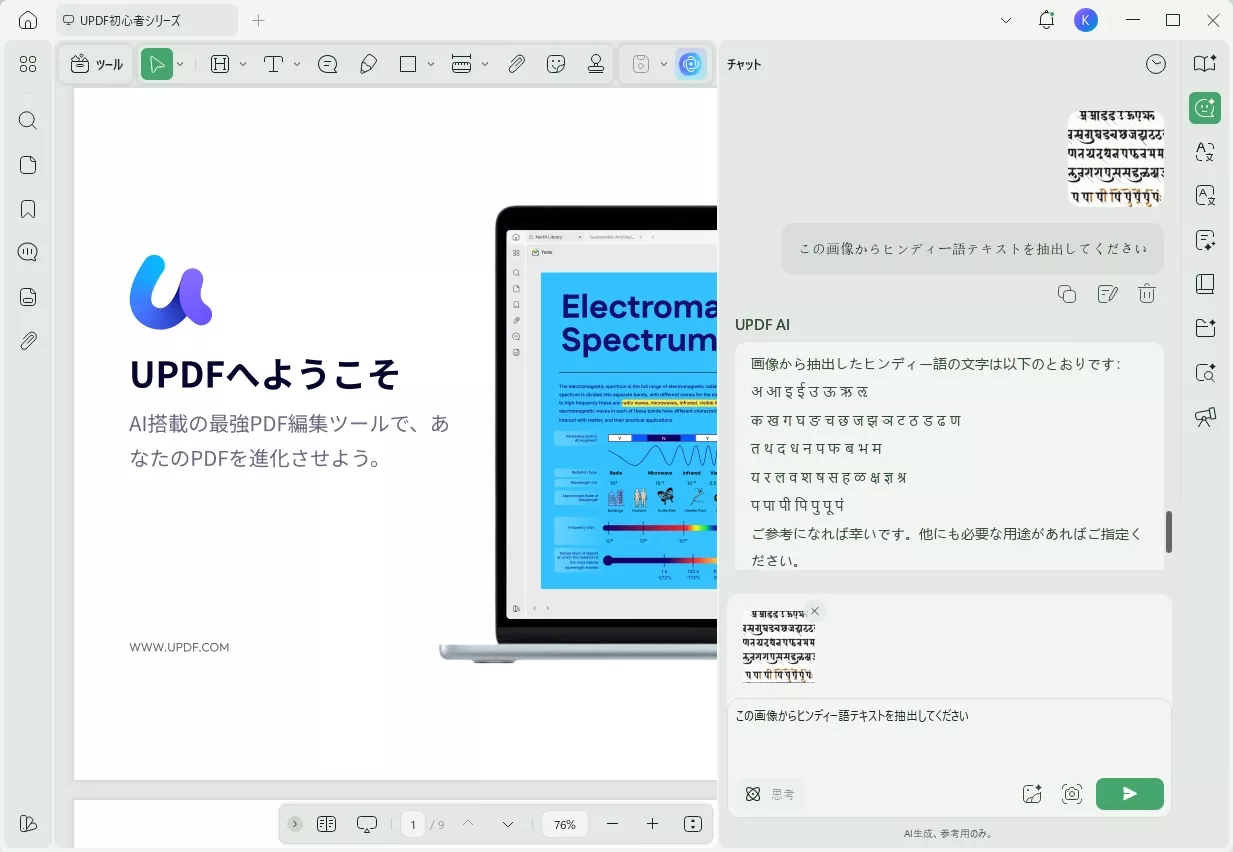
Task: Click the image upload icon in chat input
Action: [1032, 793]
